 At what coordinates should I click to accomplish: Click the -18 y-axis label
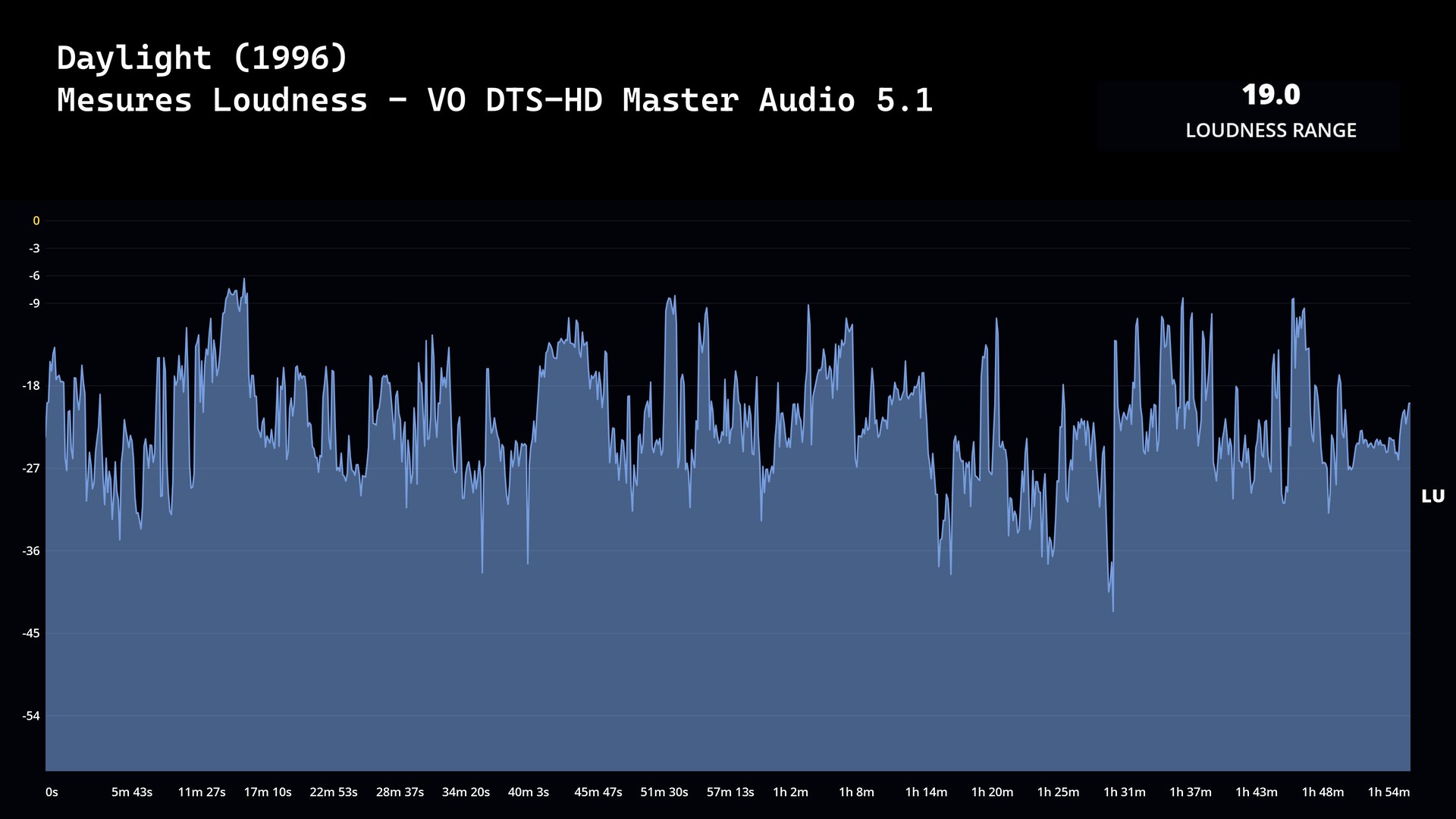click(31, 386)
